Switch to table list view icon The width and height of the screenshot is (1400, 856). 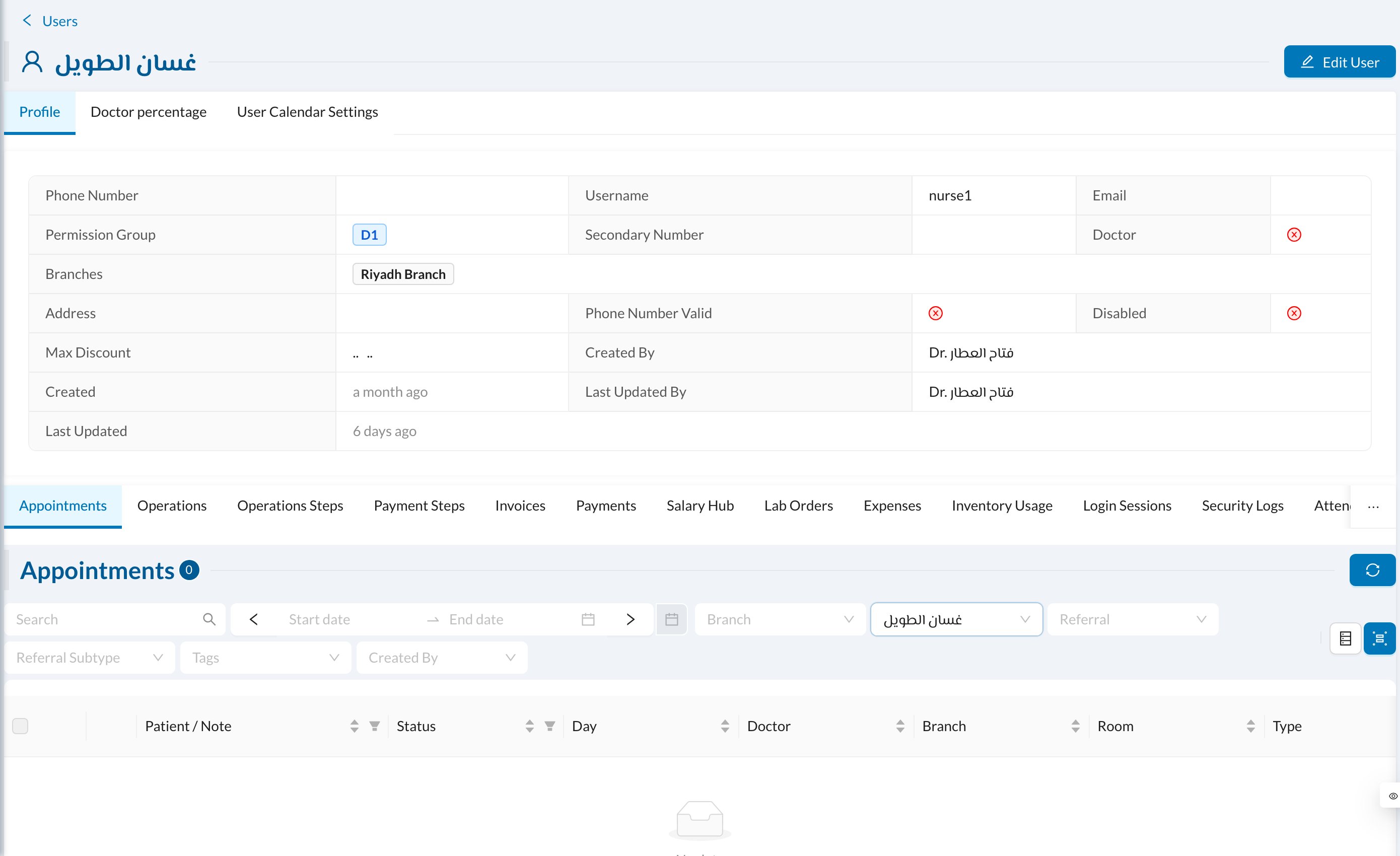tap(1346, 638)
